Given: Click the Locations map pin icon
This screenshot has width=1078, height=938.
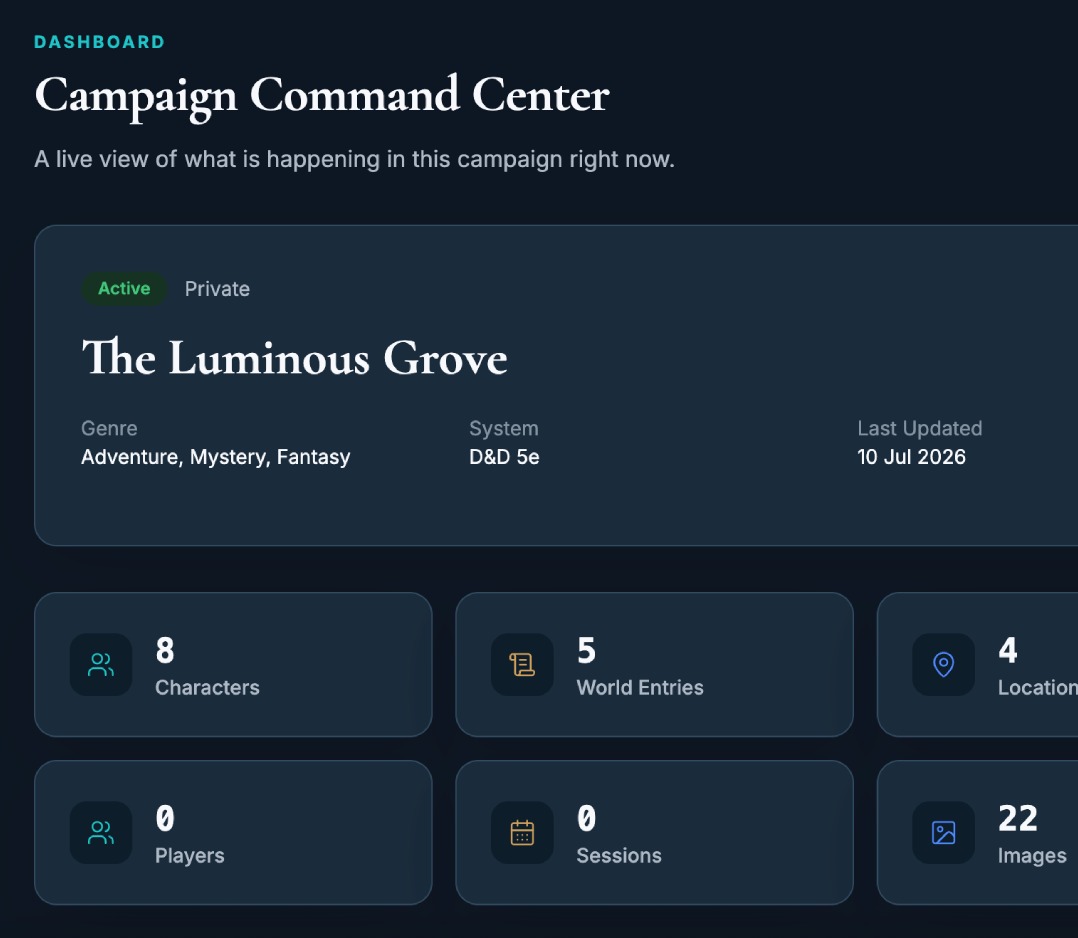Looking at the screenshot, I should pyautogui.click(x=943, y=664).
